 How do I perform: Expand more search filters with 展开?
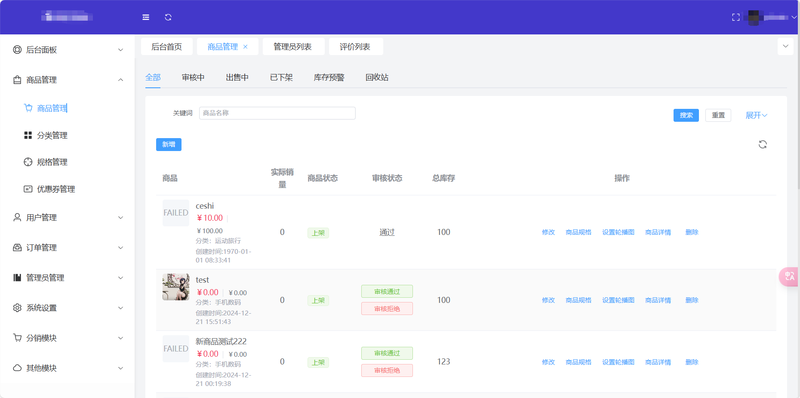756,115
